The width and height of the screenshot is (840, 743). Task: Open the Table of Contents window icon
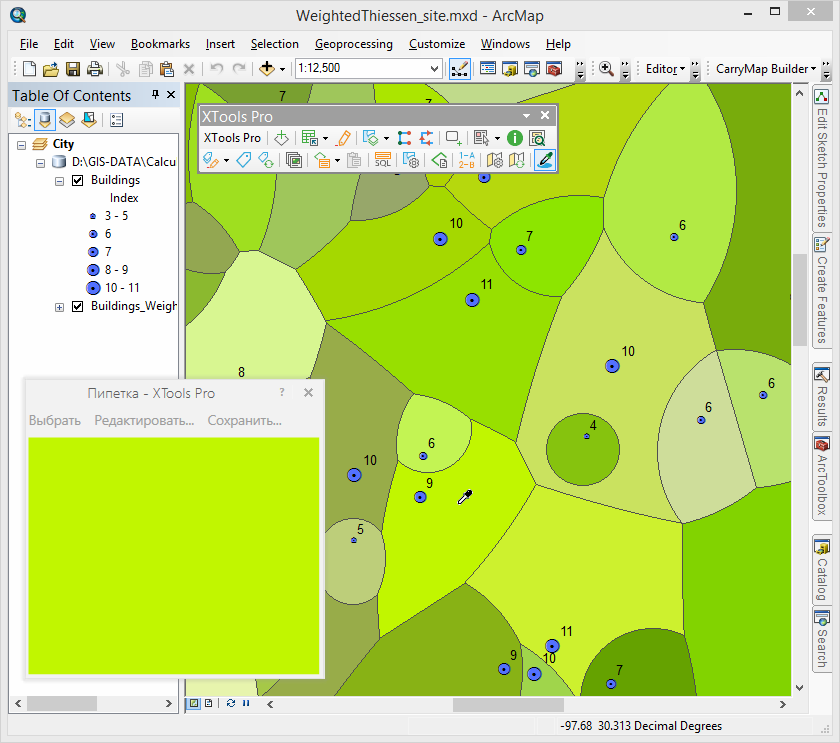click(488, 68)
